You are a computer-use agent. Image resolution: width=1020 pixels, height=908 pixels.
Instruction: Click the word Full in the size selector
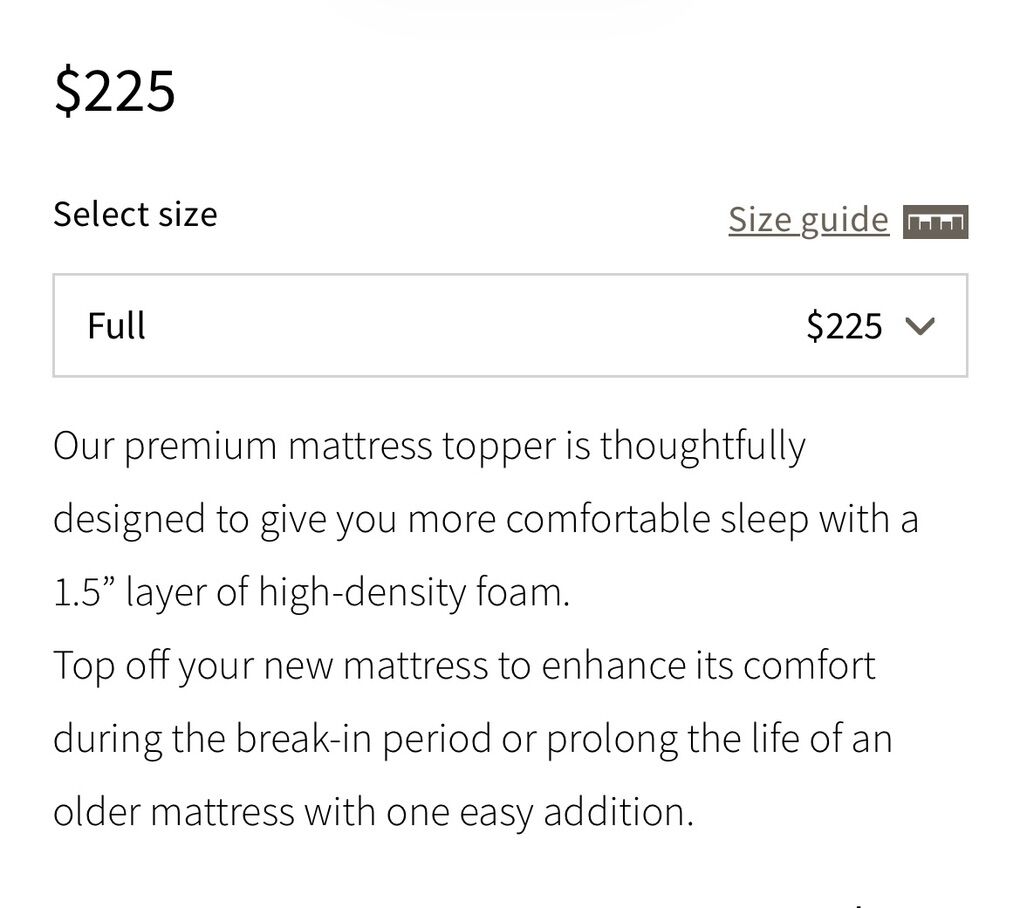pos(116,326)
